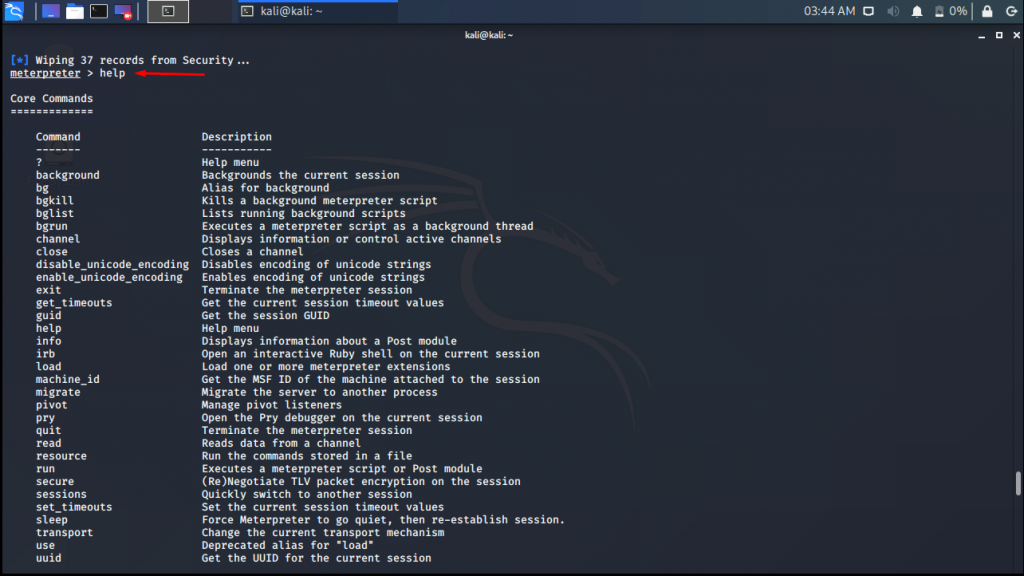Click the 'read' command text
Viewport: 1024px width, 576px height.
(x=48, y=443)
